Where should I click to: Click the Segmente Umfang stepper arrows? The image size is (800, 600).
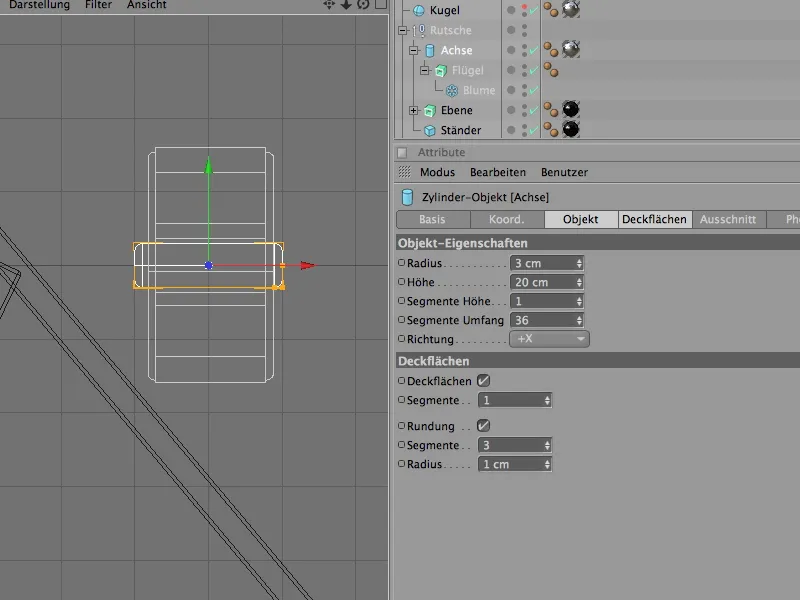[579, 320]
